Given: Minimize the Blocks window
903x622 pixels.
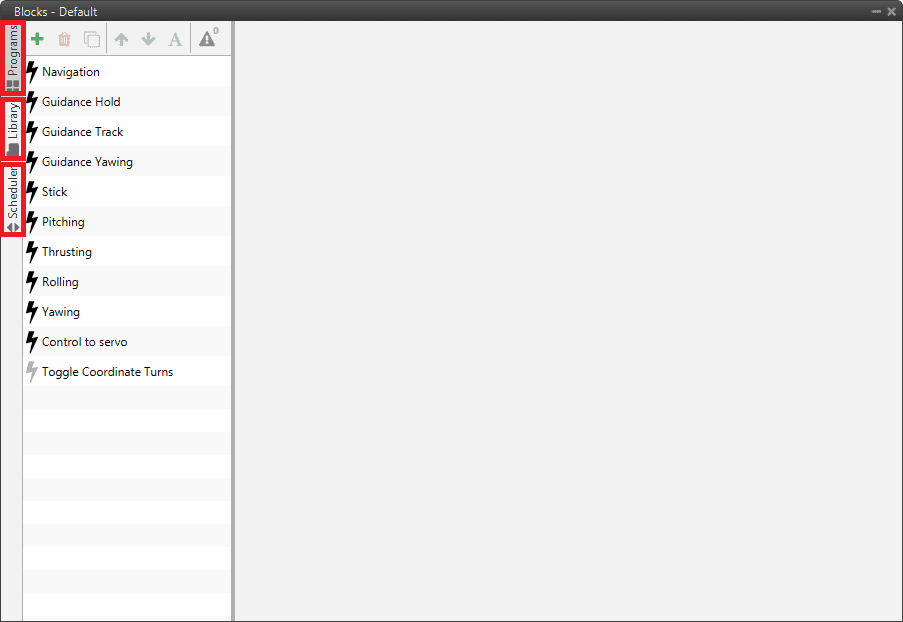Looking at the screenshot, I should 876,12.
